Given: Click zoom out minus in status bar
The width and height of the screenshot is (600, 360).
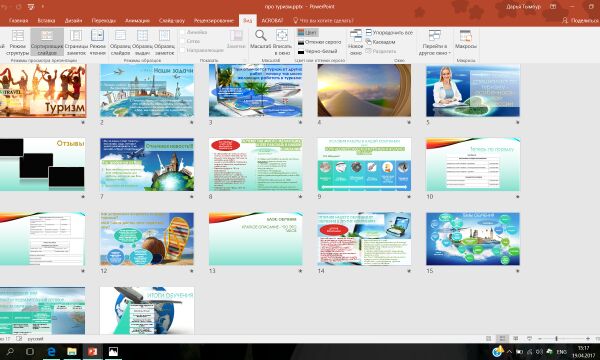Looking at the screenshot, I should [540, 339].
